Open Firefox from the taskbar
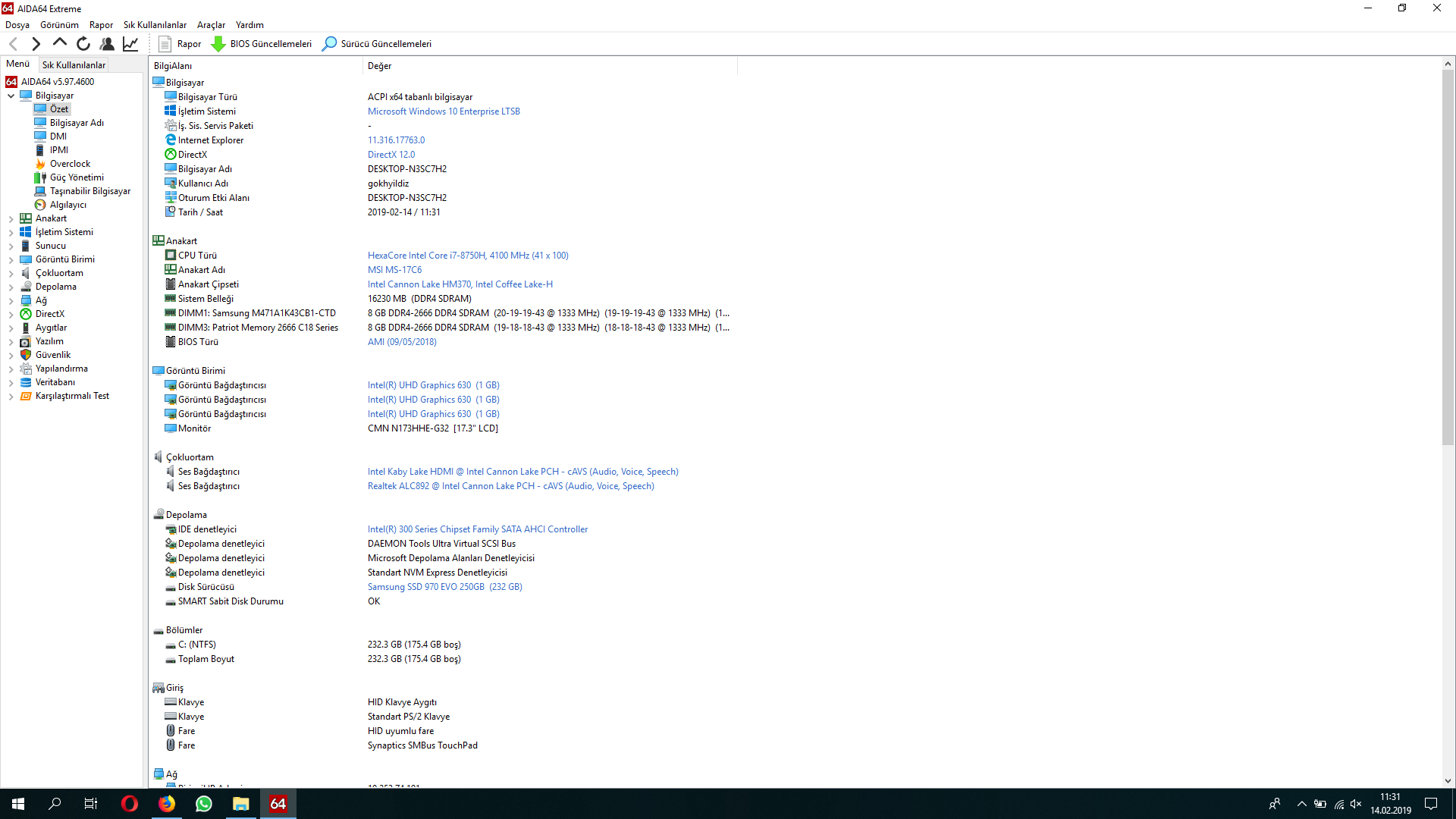1456x819 pixels. pos(166,804)
